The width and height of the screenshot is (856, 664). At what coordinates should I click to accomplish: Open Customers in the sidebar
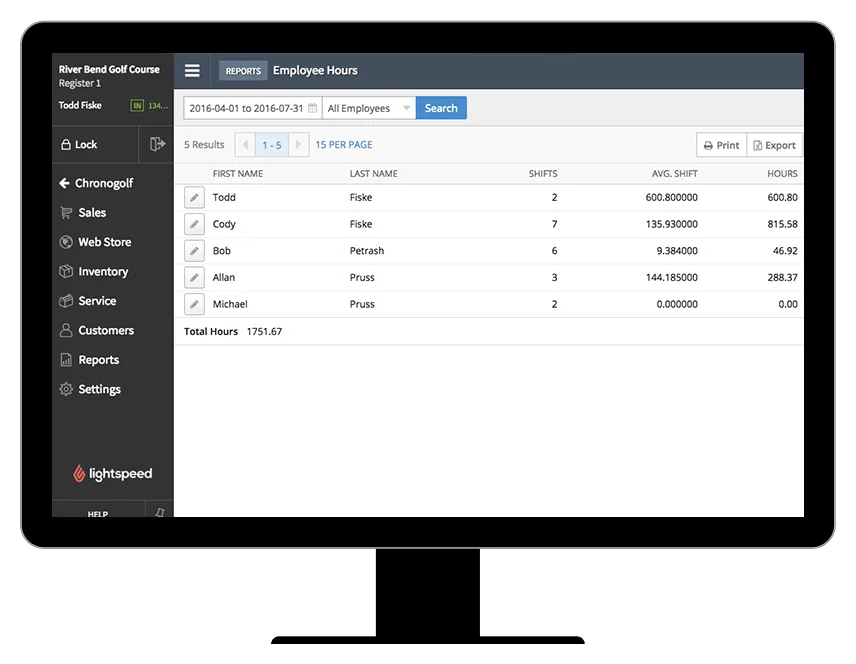tap(97, 330)
